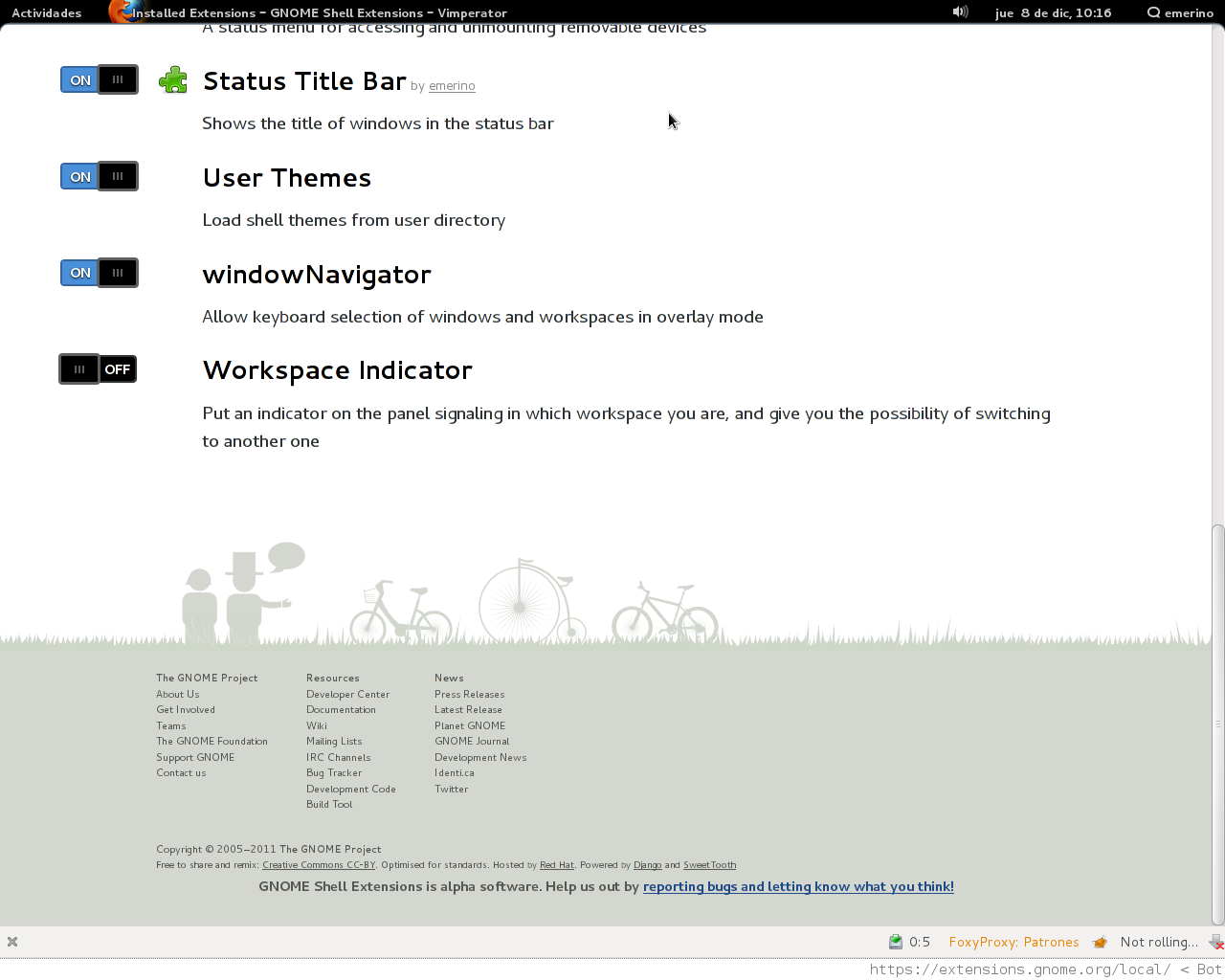Open the clock and calendar menu
Viewport: 1225px width, 980px height.
pos(1053,12)
